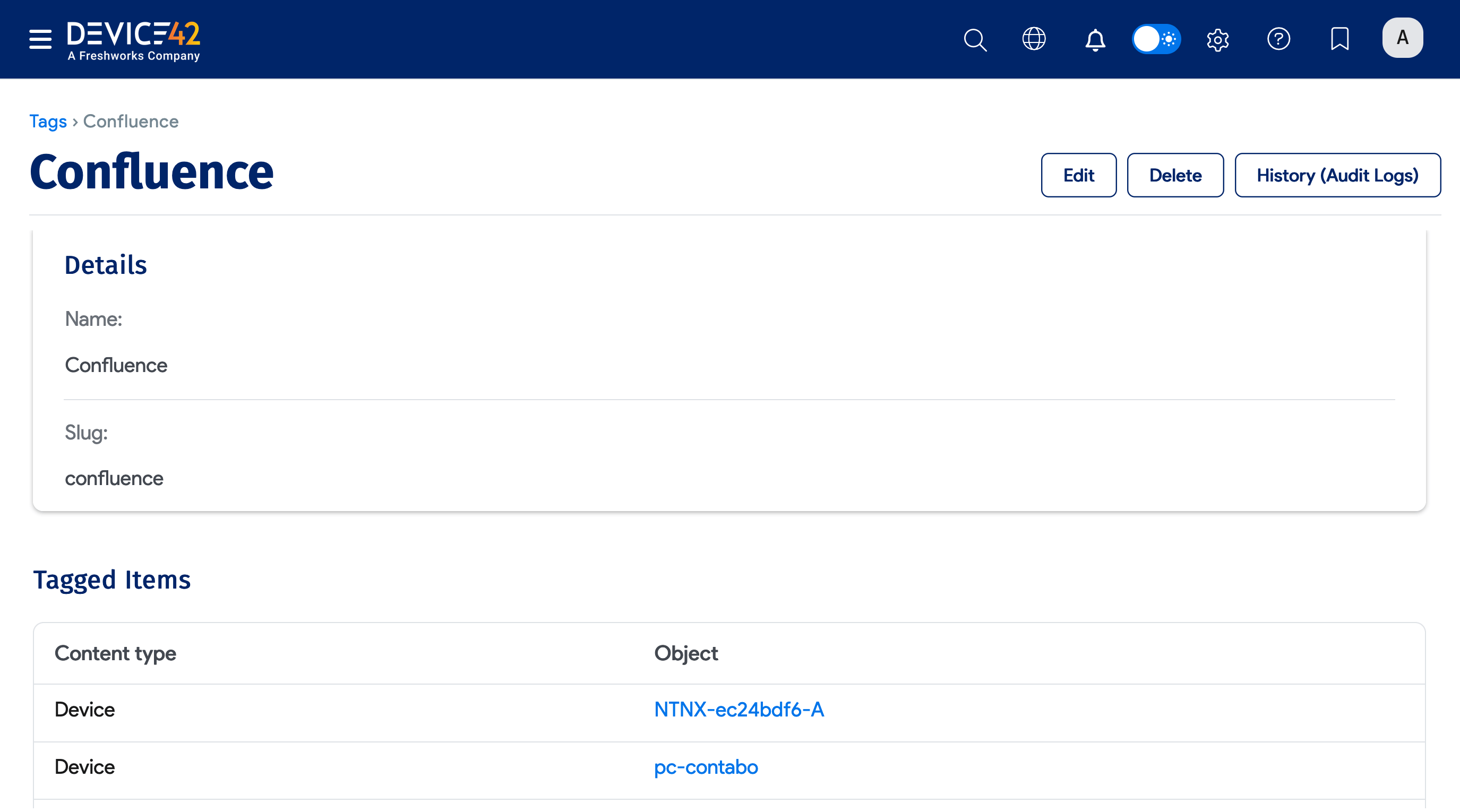
Task: Open the hamburger navigation menu
Action: [40, 39]
